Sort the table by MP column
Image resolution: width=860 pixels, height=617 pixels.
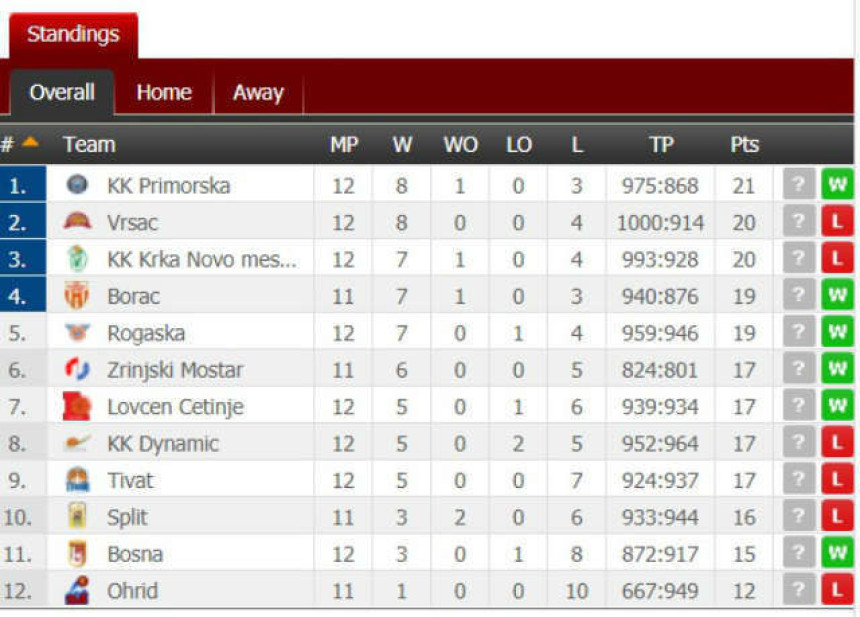343,144
